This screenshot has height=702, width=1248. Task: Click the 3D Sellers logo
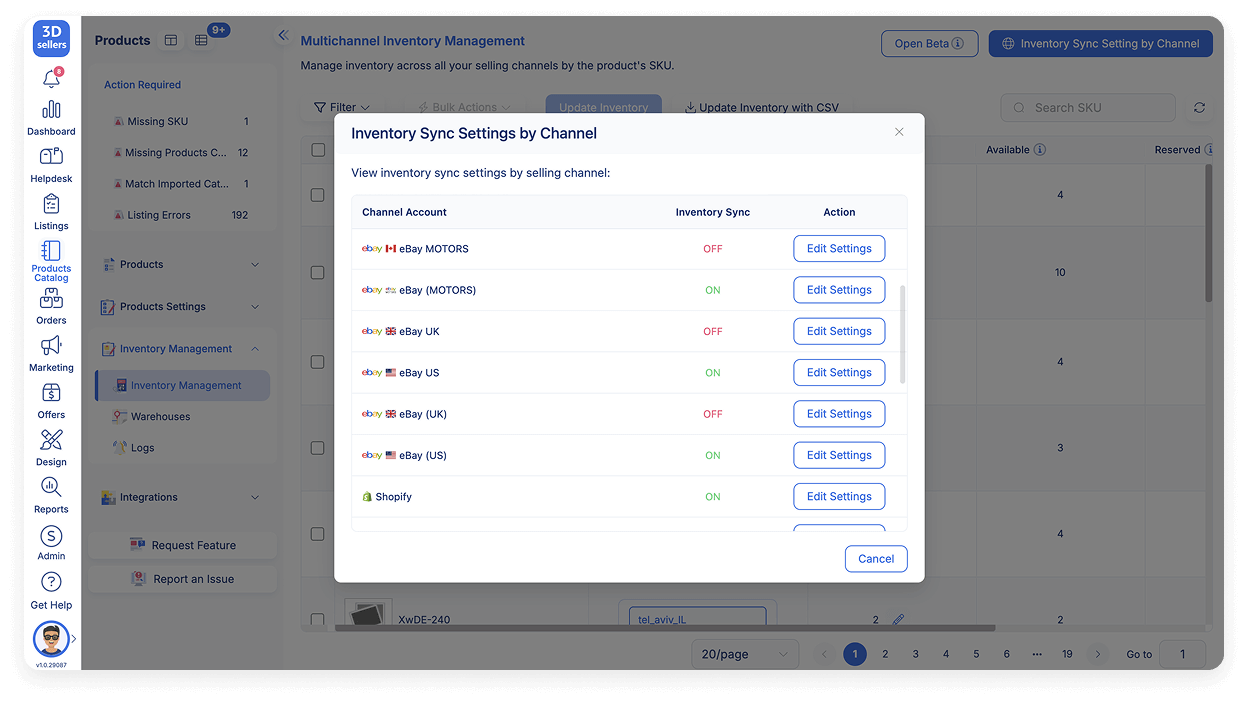point(51,40)
